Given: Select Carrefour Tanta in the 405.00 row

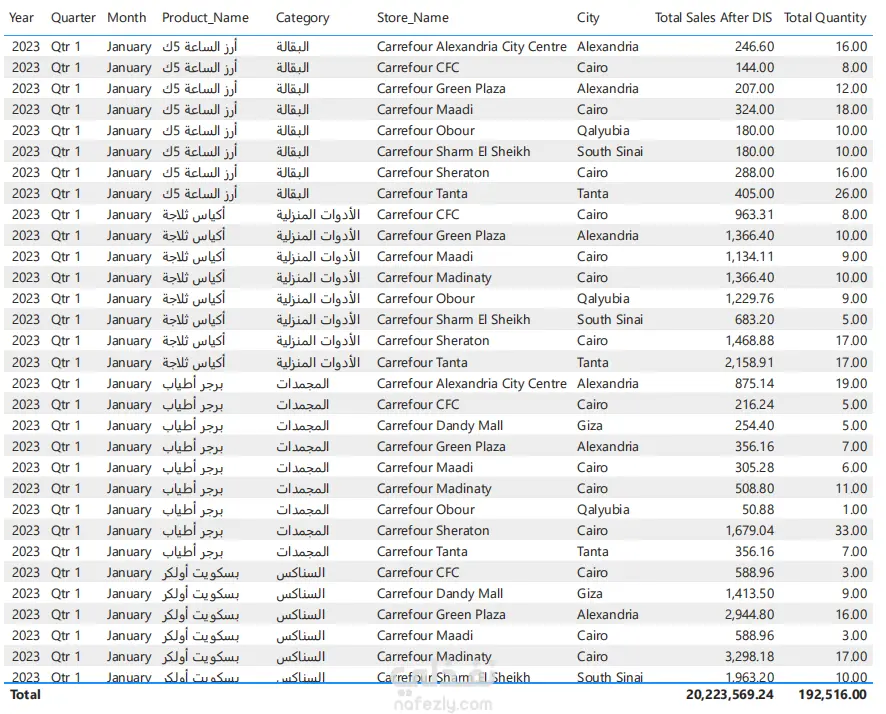Looking at the screenshot, I should (x=422, y=193).
